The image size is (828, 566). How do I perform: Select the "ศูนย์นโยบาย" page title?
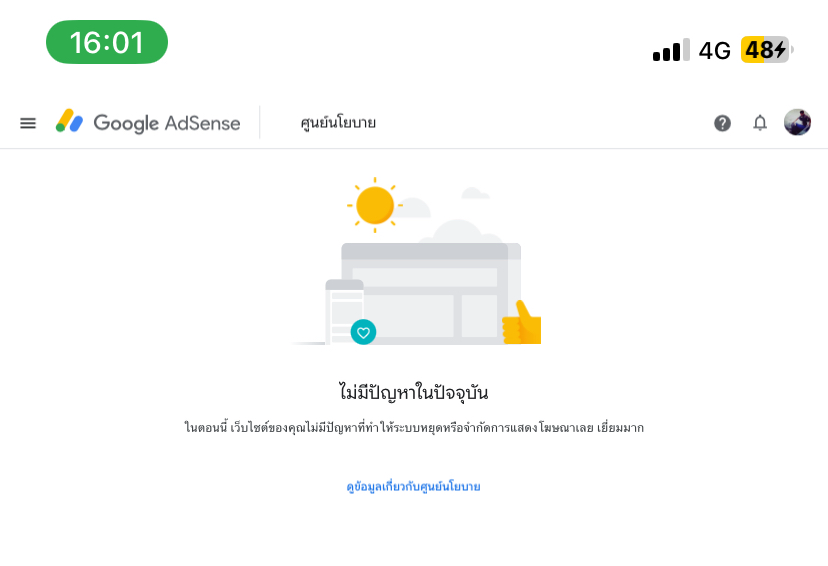pos(338,123)
